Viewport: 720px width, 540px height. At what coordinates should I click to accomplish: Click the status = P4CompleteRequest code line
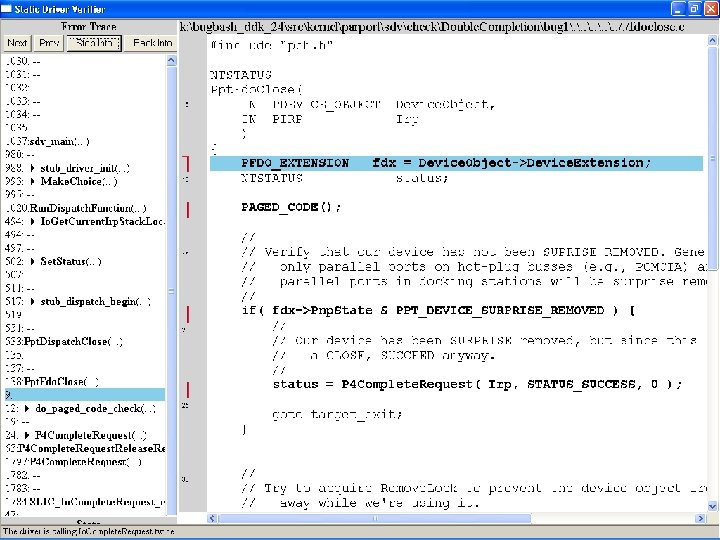(477, 385)
